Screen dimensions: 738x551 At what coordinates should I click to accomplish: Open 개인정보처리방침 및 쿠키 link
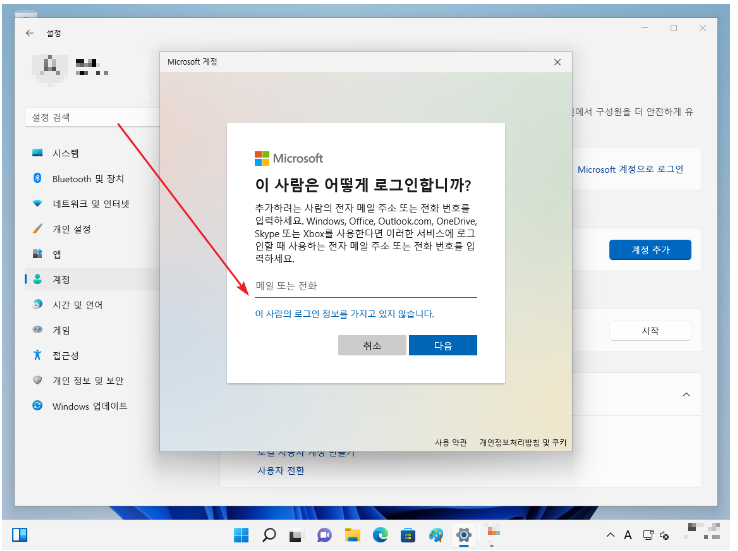522,442
